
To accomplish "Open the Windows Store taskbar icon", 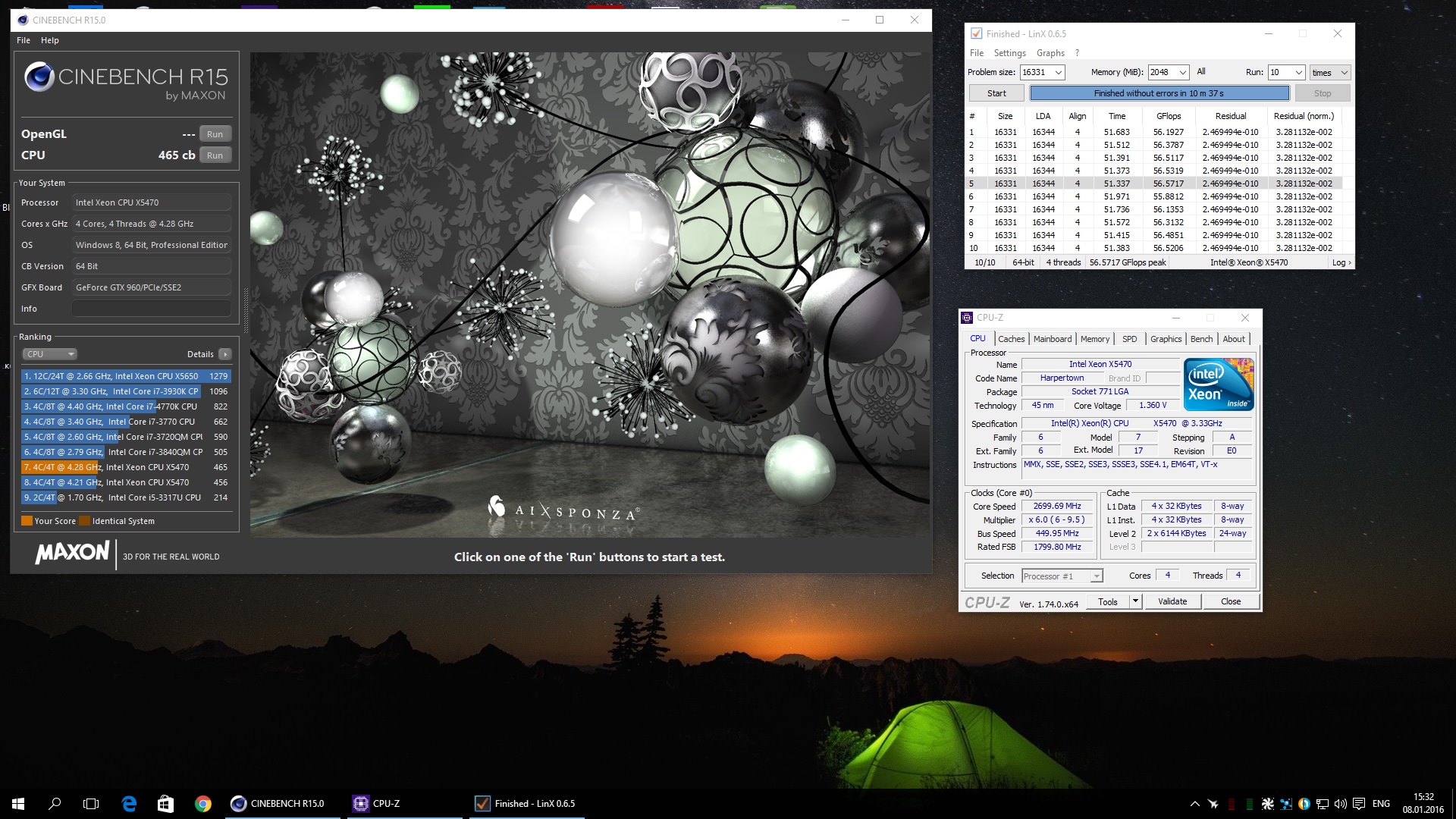I will pyautogui.click(x=165, y=803).
